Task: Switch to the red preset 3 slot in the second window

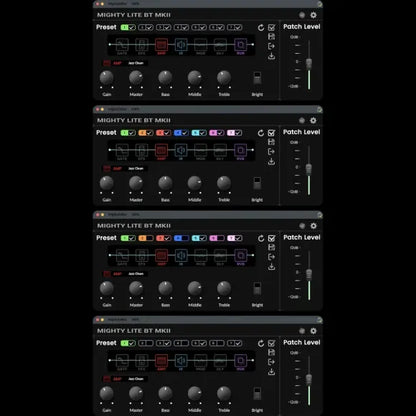Action: point(160,133)
